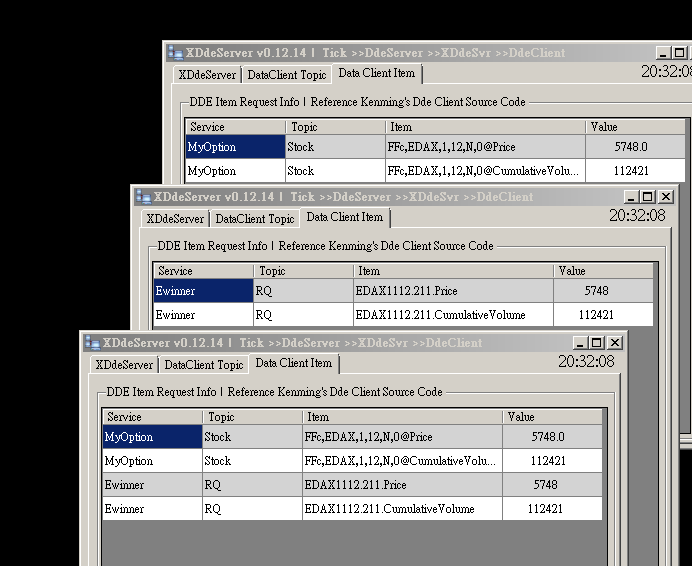Viewport: 692px width, 566px height.
Task: Maximize the front XDdeServer window
Action: [x=597, y=343]
